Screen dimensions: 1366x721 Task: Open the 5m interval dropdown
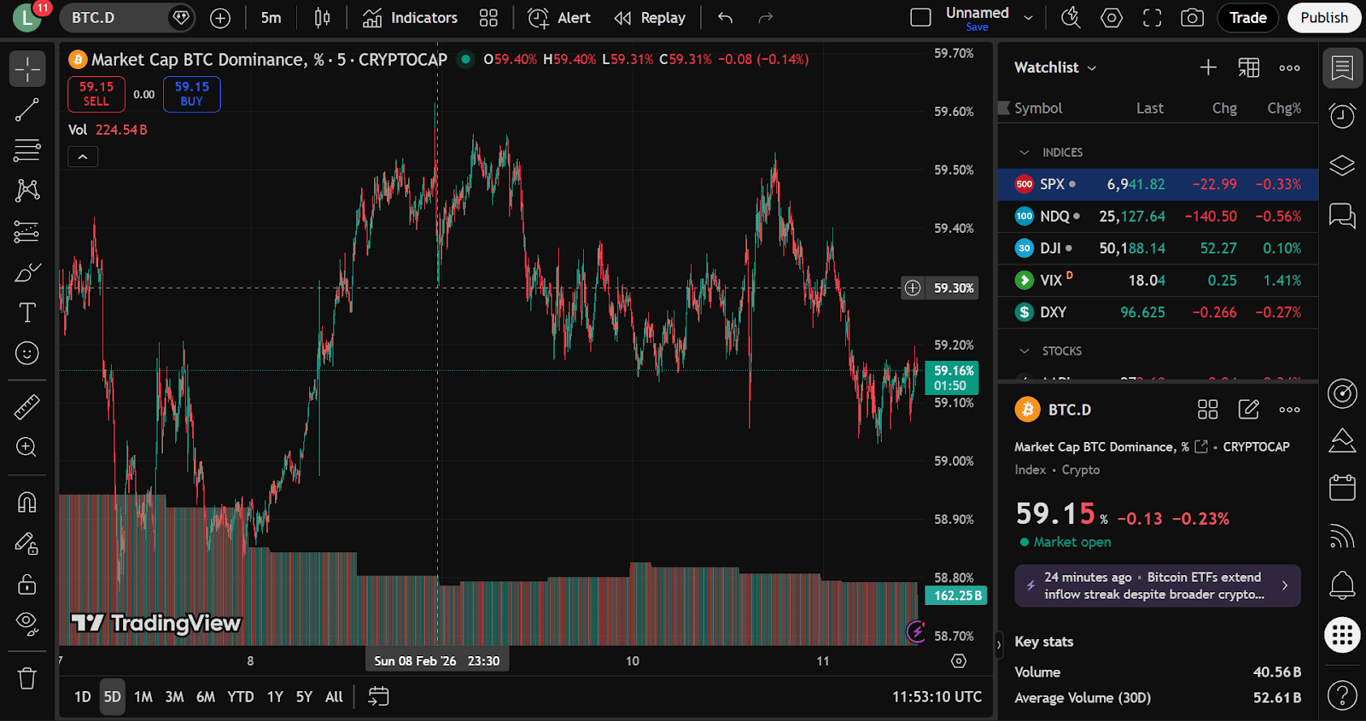[x=271, y=18]
